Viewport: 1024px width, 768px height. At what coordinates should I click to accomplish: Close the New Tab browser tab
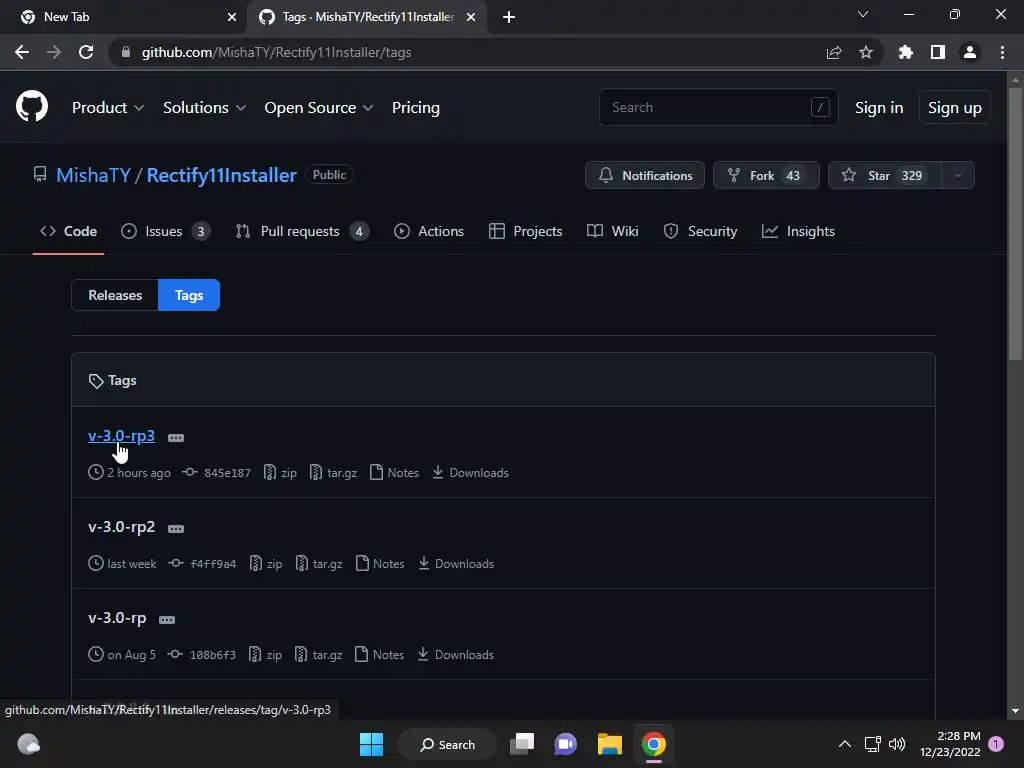click(232, 17)
